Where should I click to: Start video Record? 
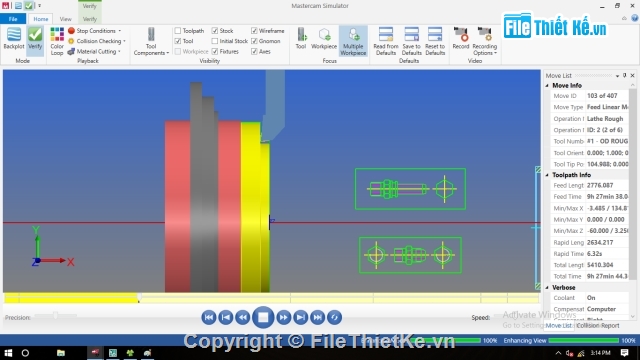pyautogui.click(x=461, y=39)
